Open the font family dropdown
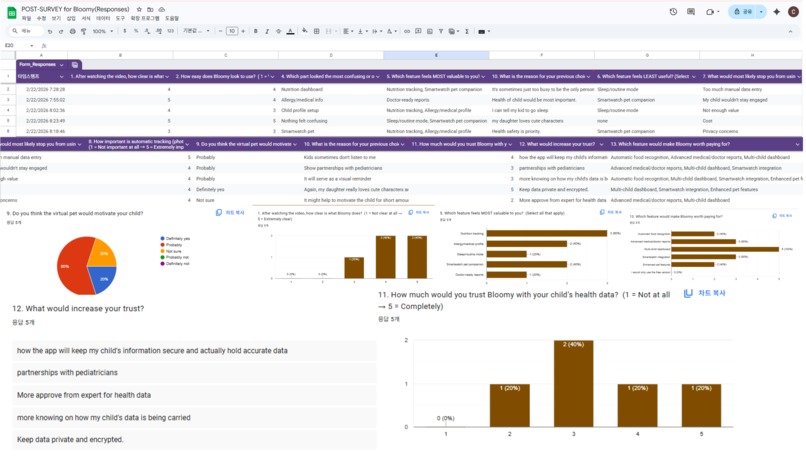The height and width of the screenshot is (461, 806). coord(196,31)
